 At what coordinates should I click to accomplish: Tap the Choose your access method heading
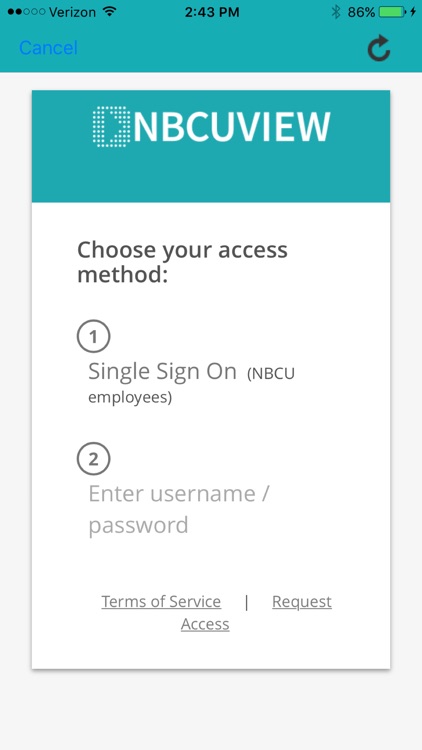[182, 262]
